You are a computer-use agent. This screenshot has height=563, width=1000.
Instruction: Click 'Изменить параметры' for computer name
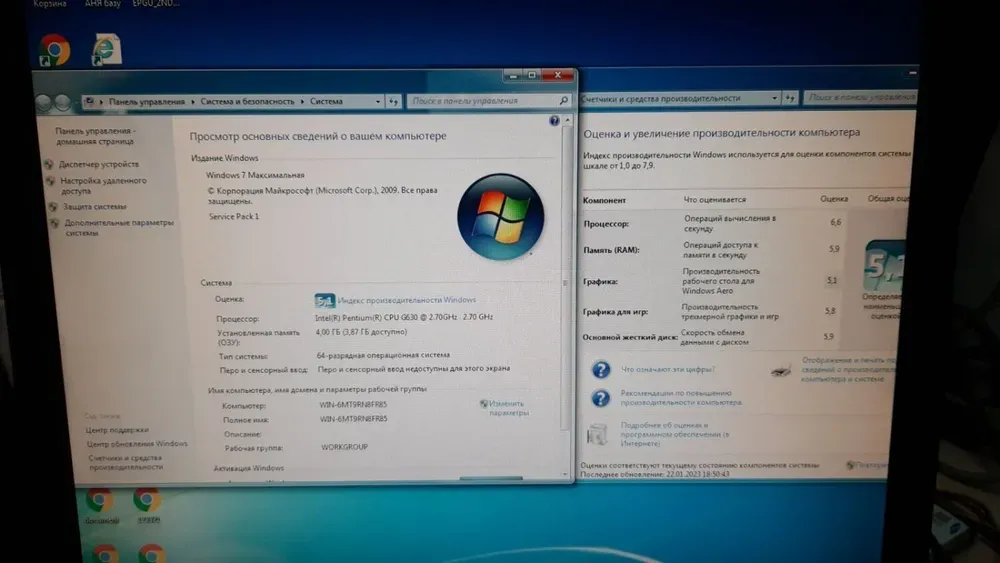pos(508,408)
